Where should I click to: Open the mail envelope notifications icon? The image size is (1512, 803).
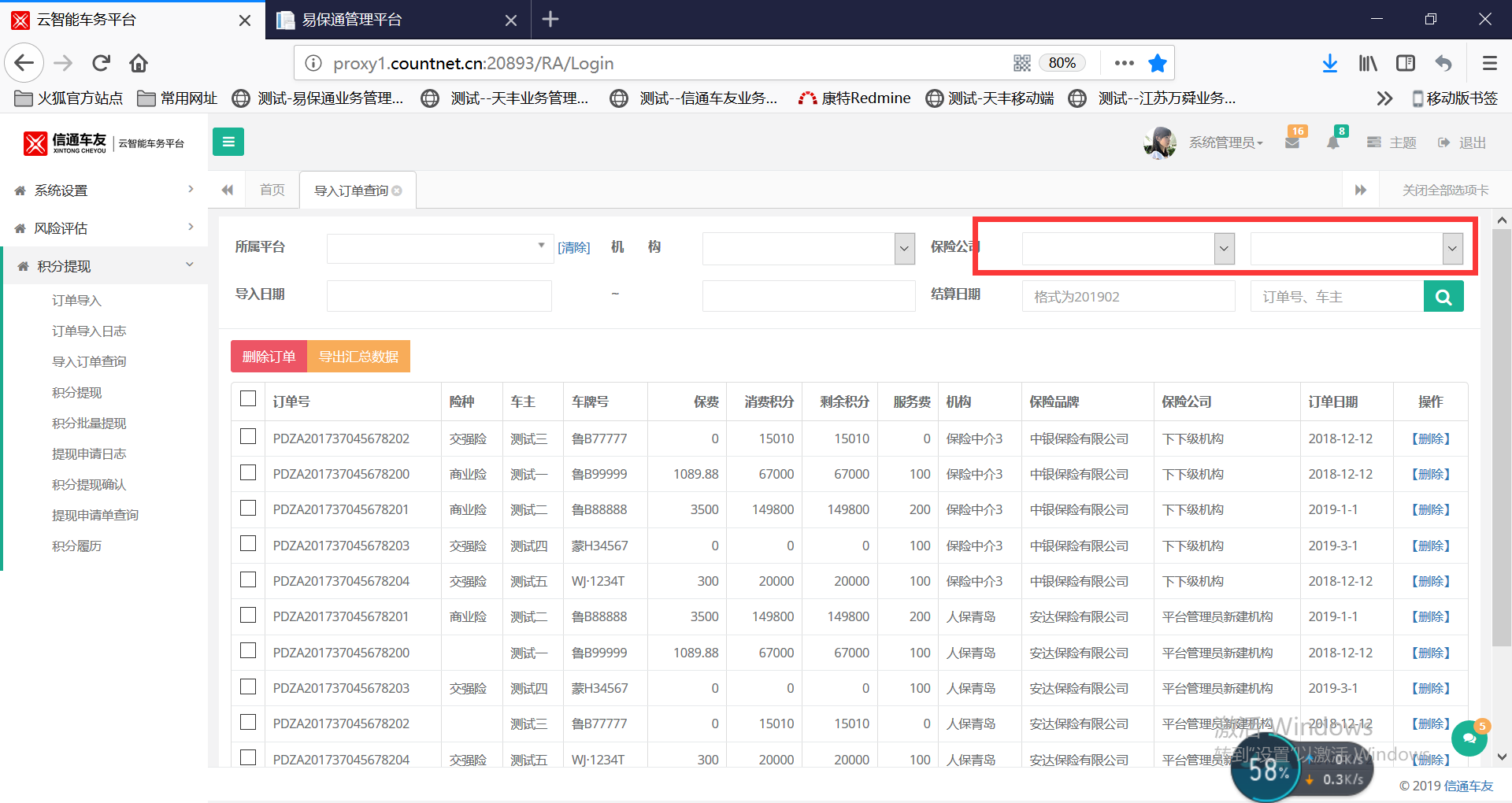click(x=1291, y=142)
